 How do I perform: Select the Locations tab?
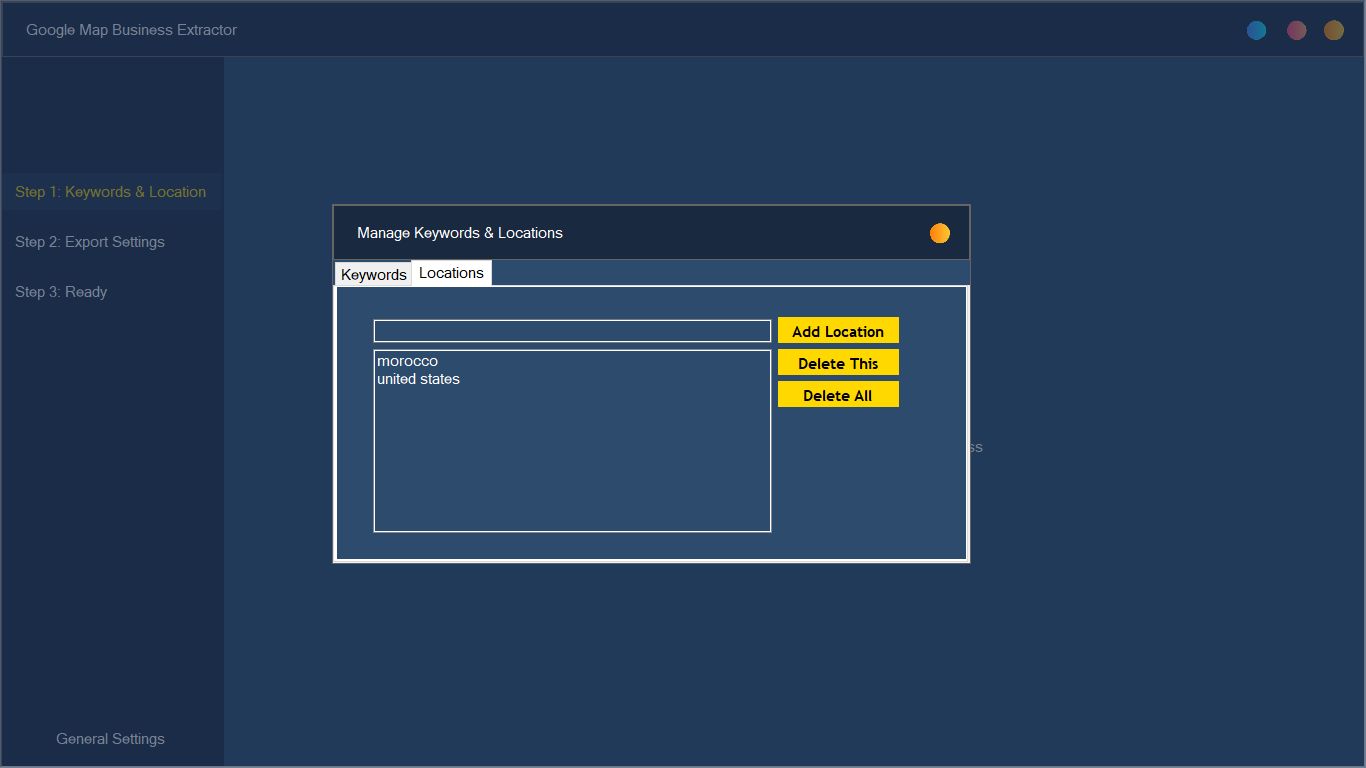point(451,273)
